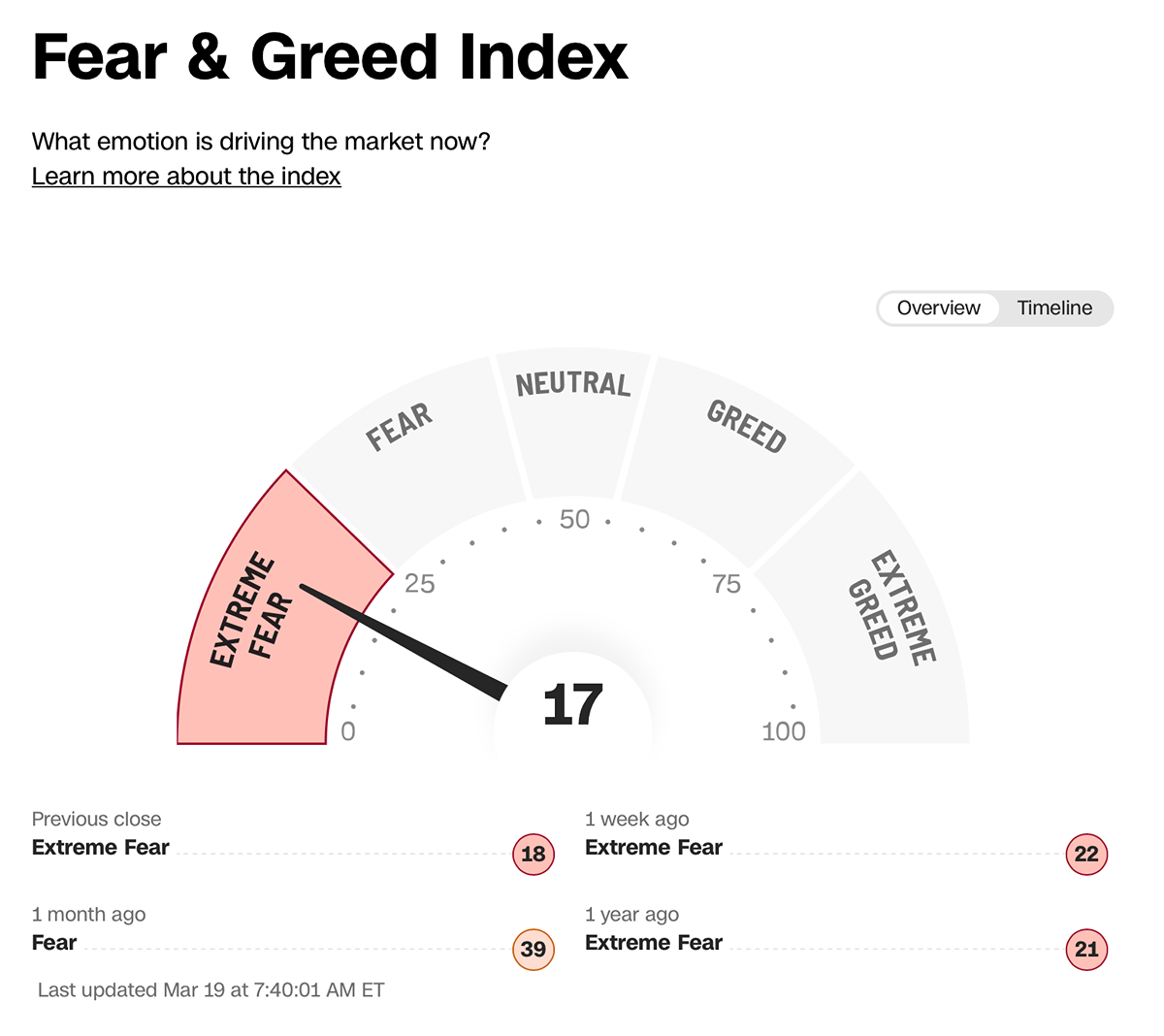Screen dimensions: 1164x1036
Task: Click the 1 month ago Fear label
Action: click(x=54, y=943)
